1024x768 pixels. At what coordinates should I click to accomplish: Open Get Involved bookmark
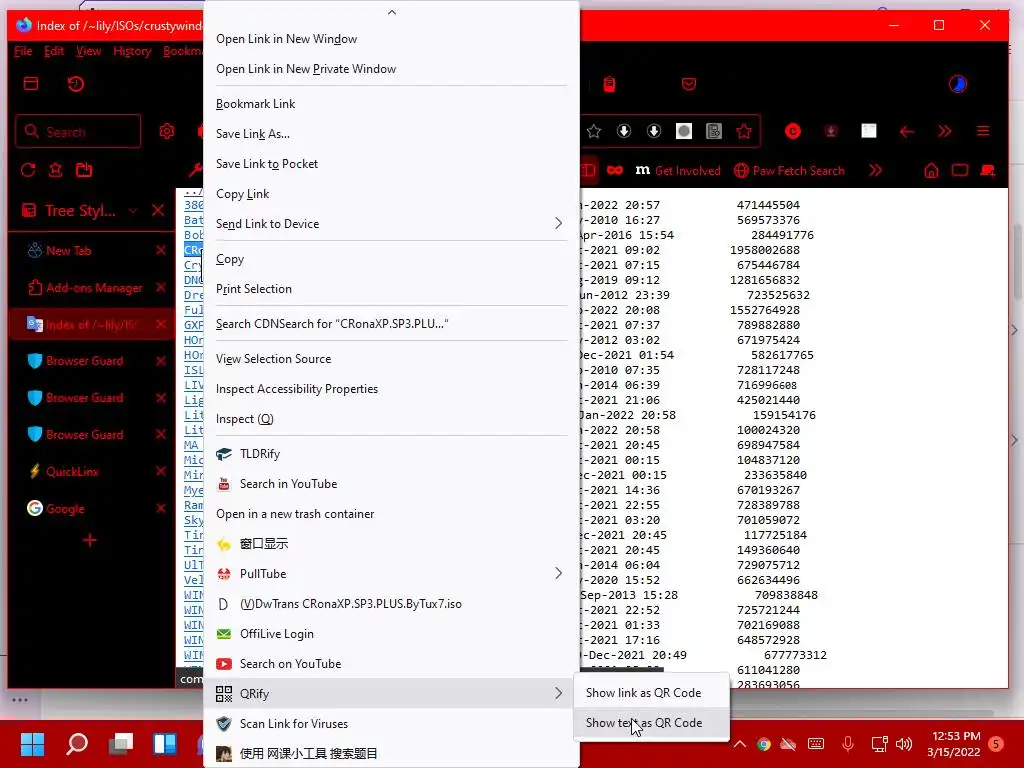[678, 170]
